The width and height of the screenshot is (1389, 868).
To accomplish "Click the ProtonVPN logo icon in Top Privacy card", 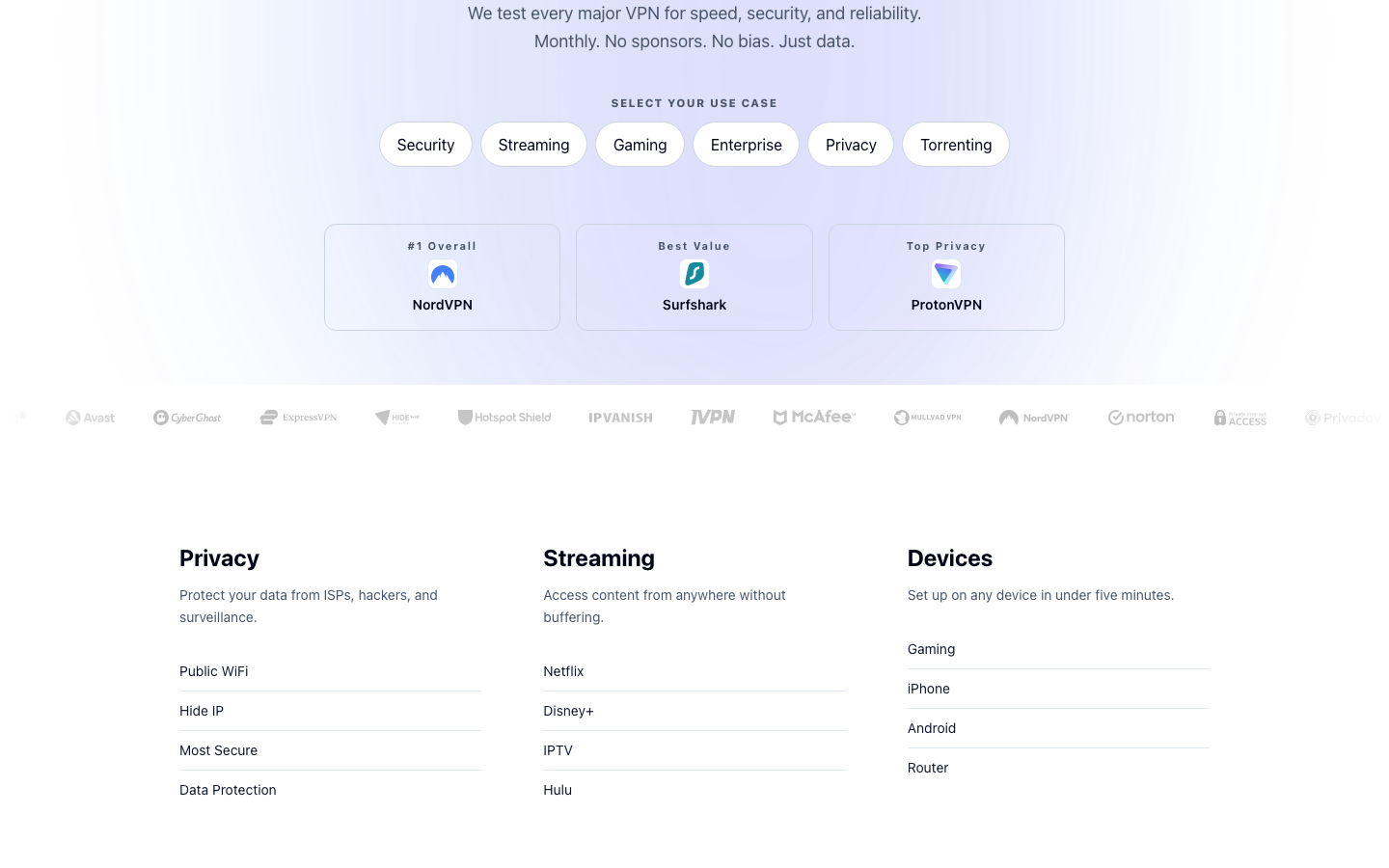I will coord(946,274).
